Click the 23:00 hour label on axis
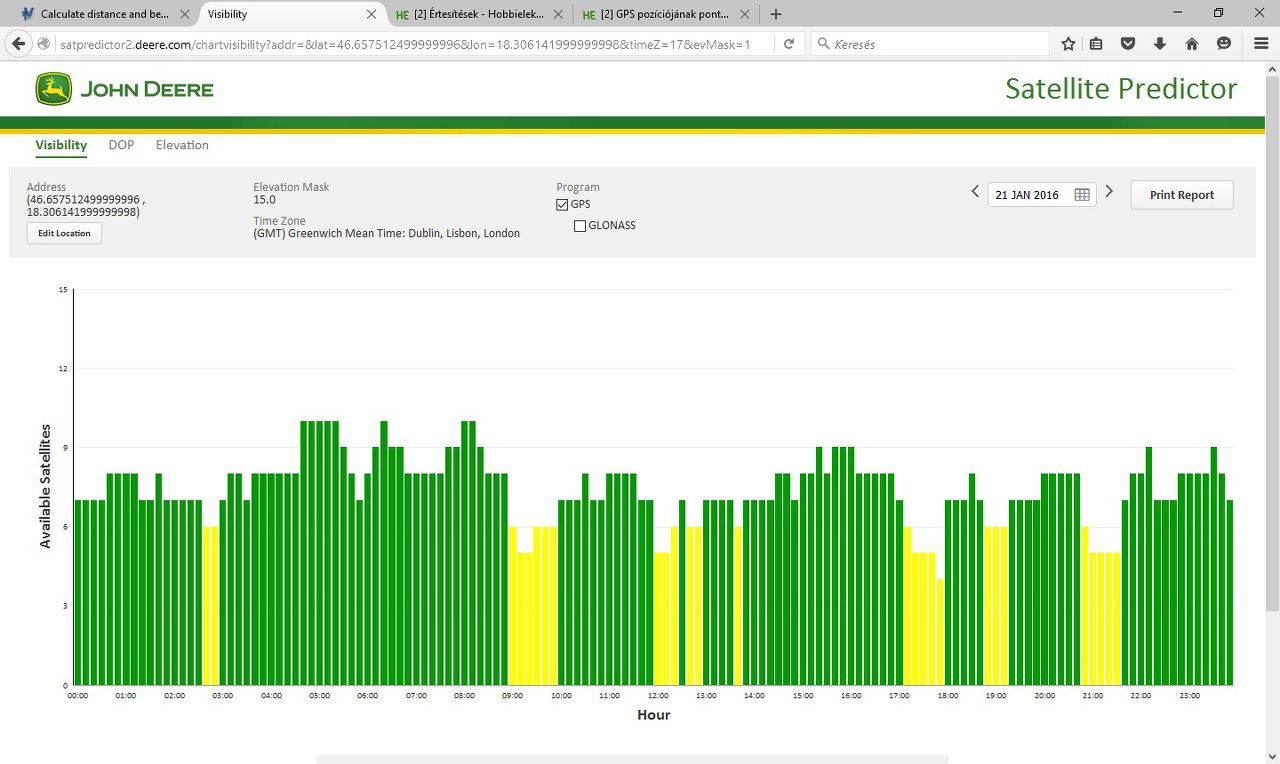This screenshot has height=764, width=1280. click(1189, 696)
